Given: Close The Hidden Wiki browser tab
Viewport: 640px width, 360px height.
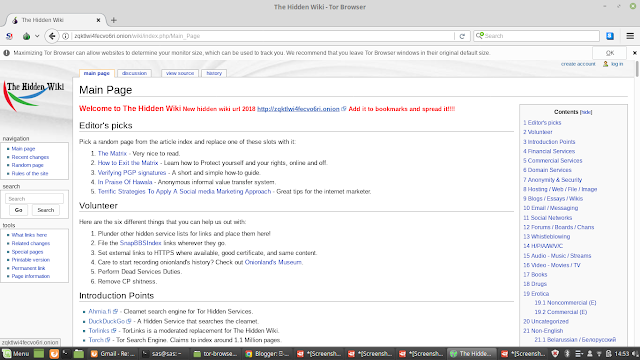Looking at the screenshot, I should click(x=98, y=20).
